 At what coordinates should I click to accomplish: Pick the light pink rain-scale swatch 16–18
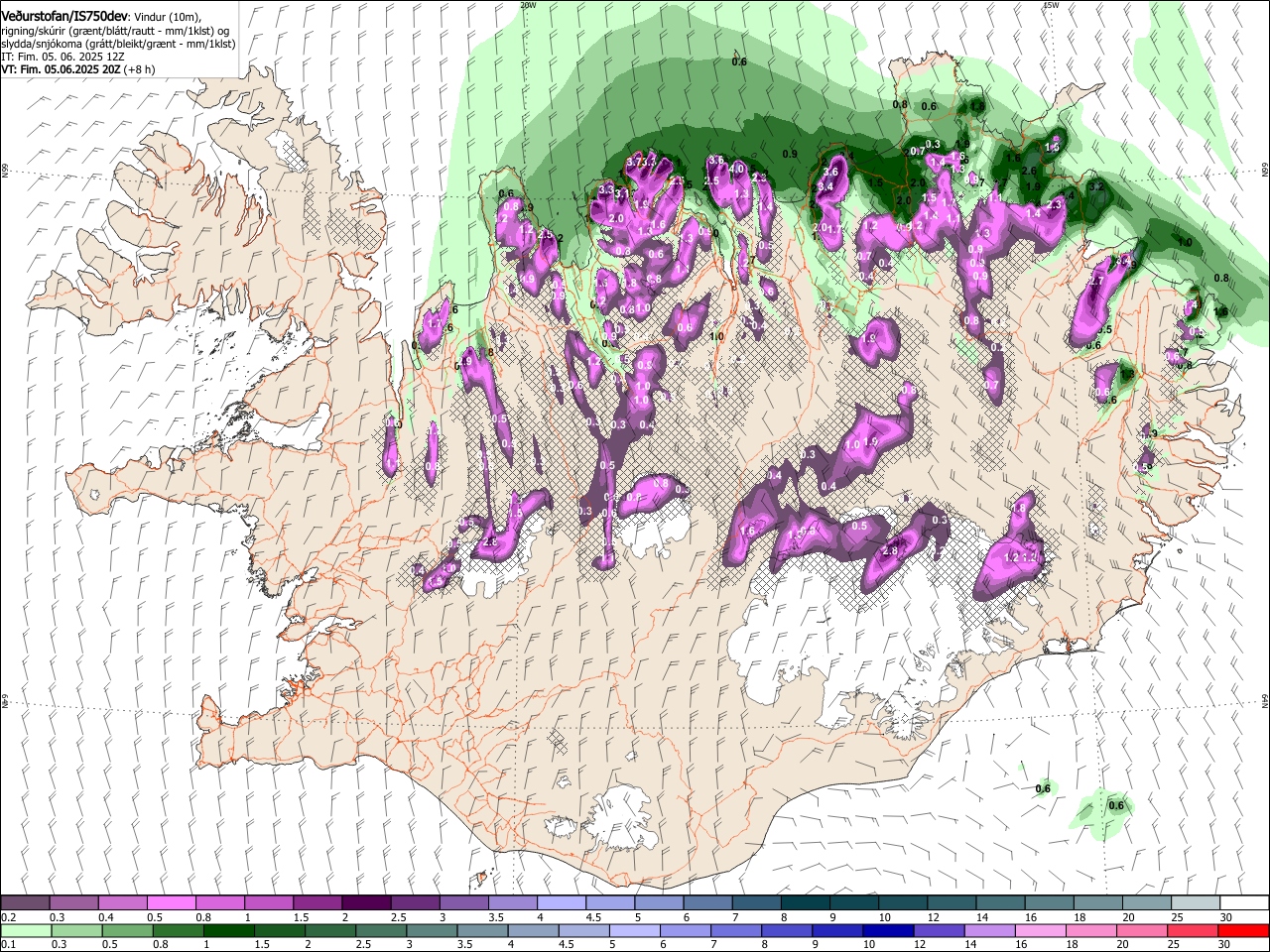(x=1041, y=930)
